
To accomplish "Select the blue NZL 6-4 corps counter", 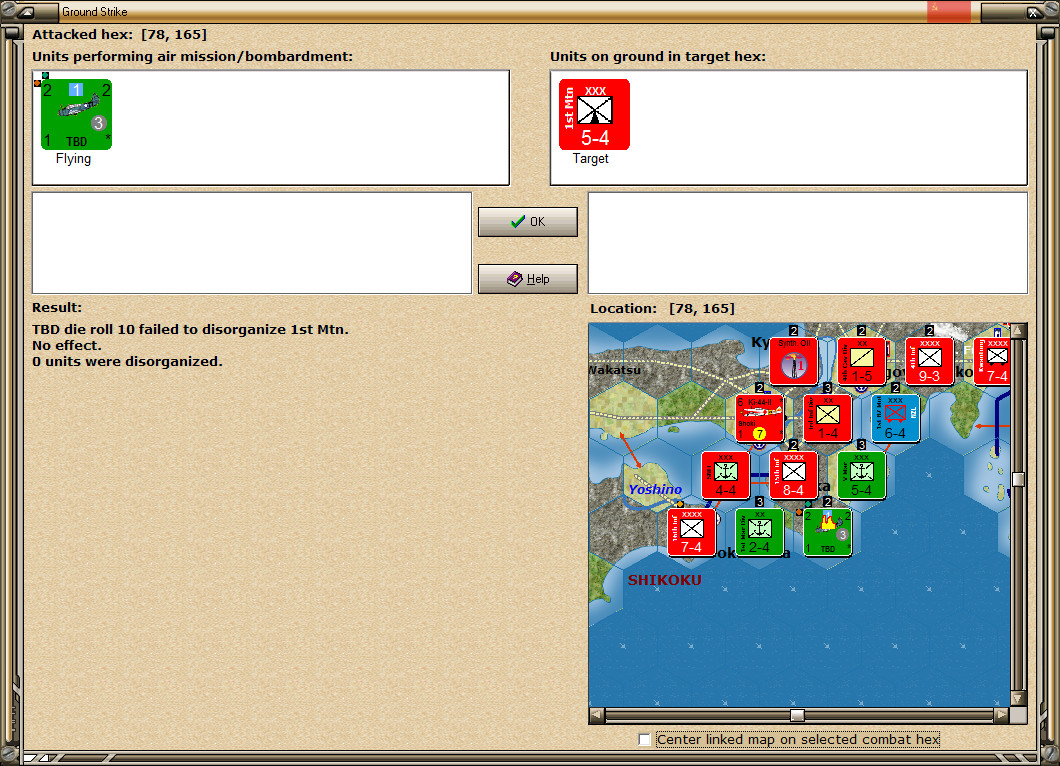I will pos(895,418).
